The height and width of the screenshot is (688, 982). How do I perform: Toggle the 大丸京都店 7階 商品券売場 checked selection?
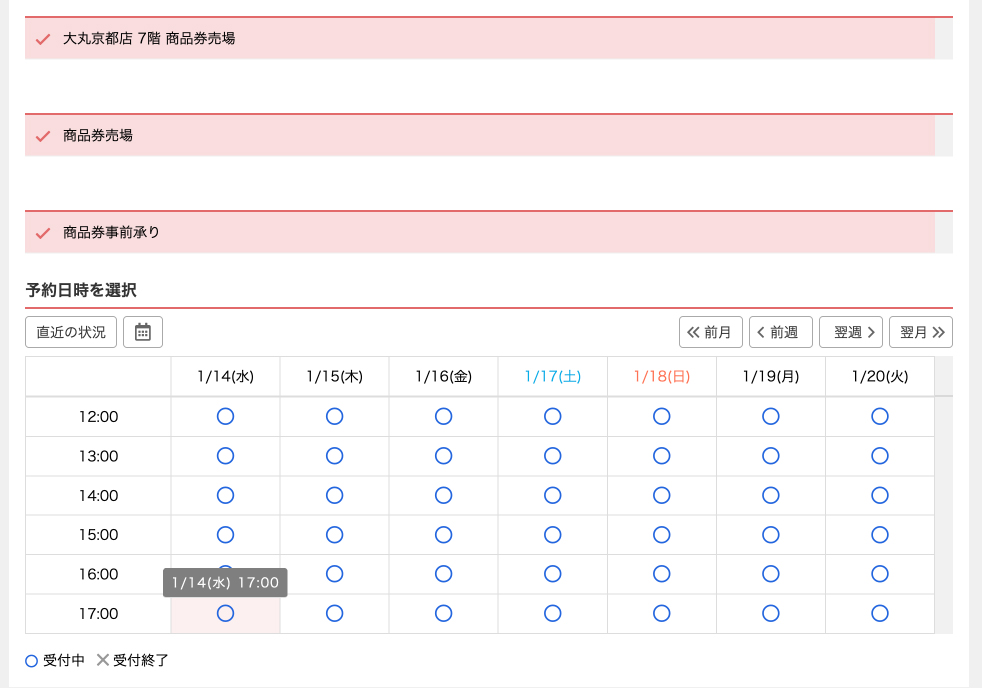(480, 39)
